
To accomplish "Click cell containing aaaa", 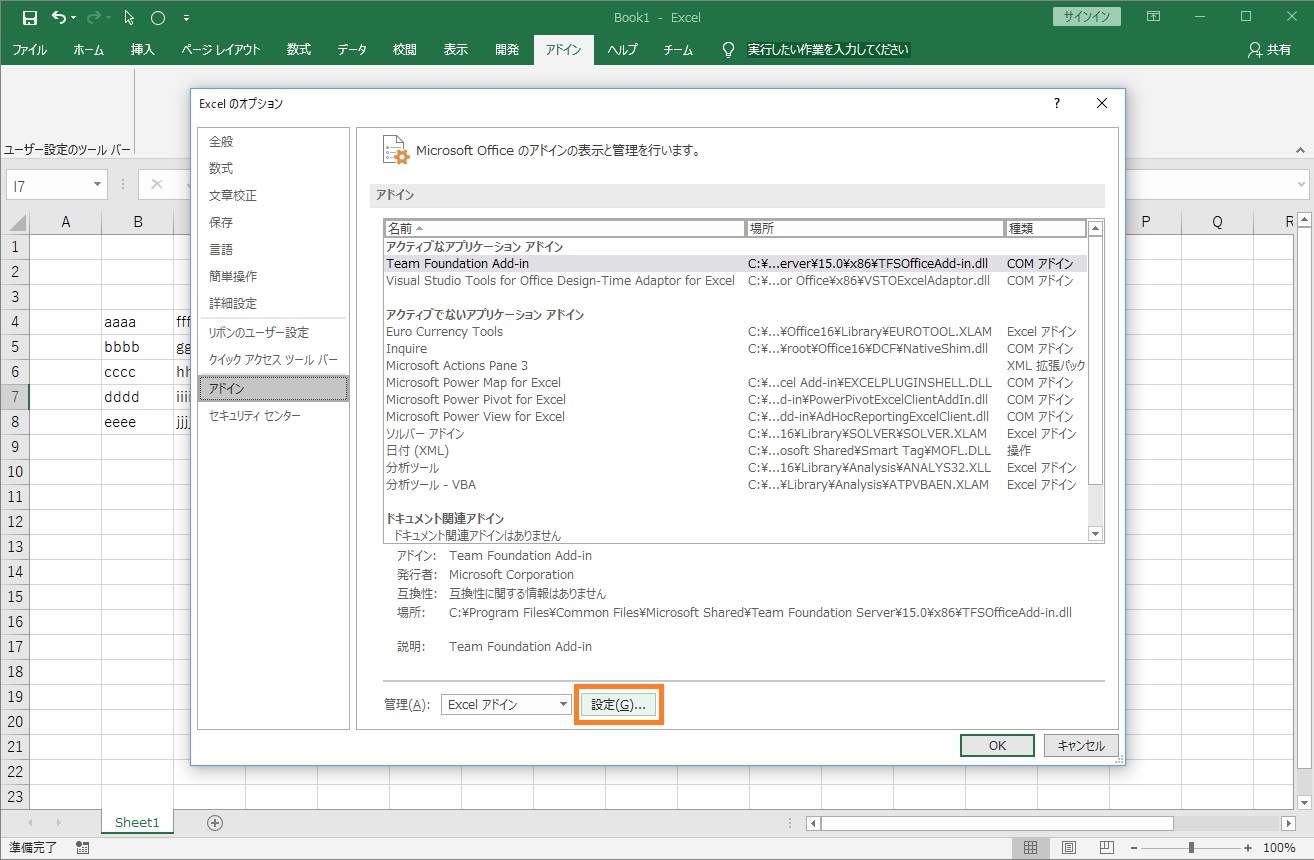I will (x=138, y=322).
